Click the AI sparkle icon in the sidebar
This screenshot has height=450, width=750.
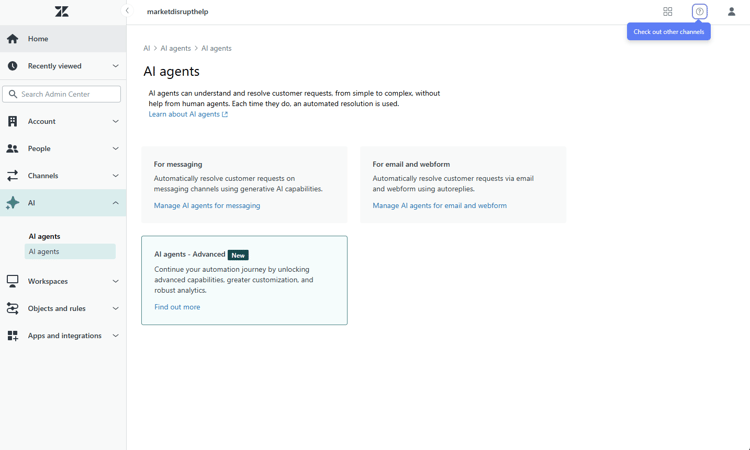(13, 203)
